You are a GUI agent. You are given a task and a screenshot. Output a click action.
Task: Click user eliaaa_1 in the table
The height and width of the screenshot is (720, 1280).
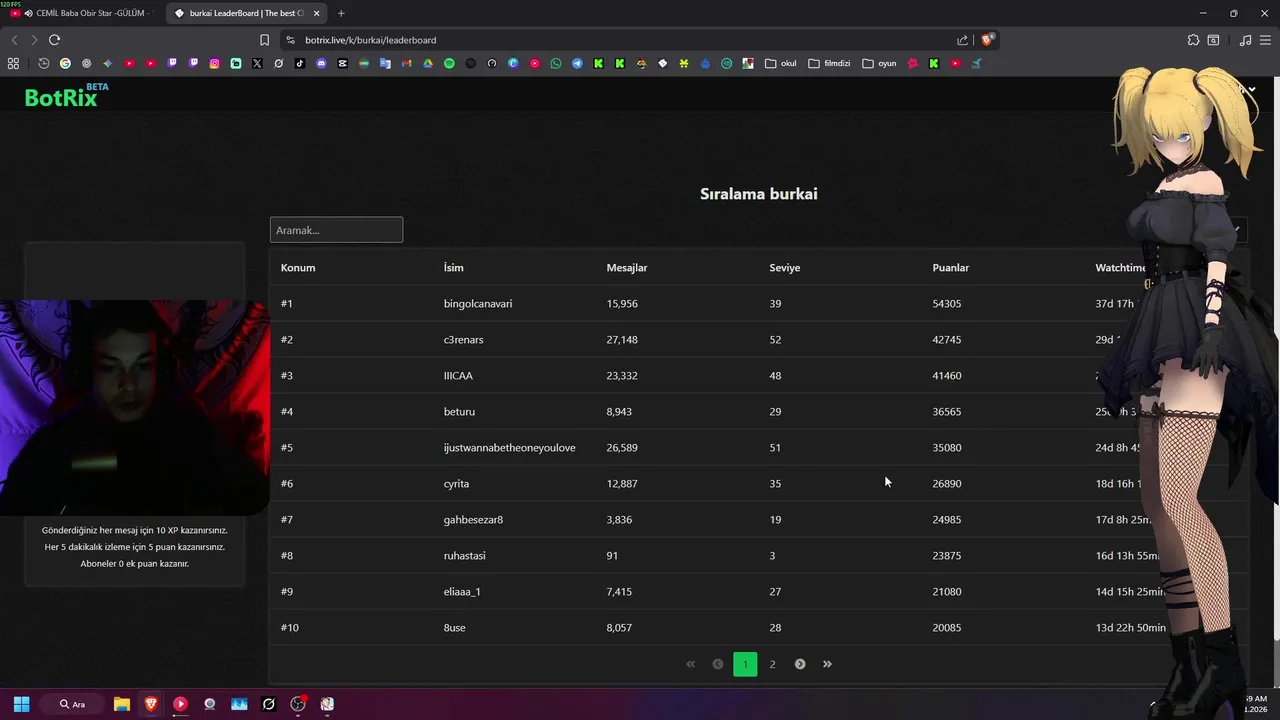click(462, 592)
